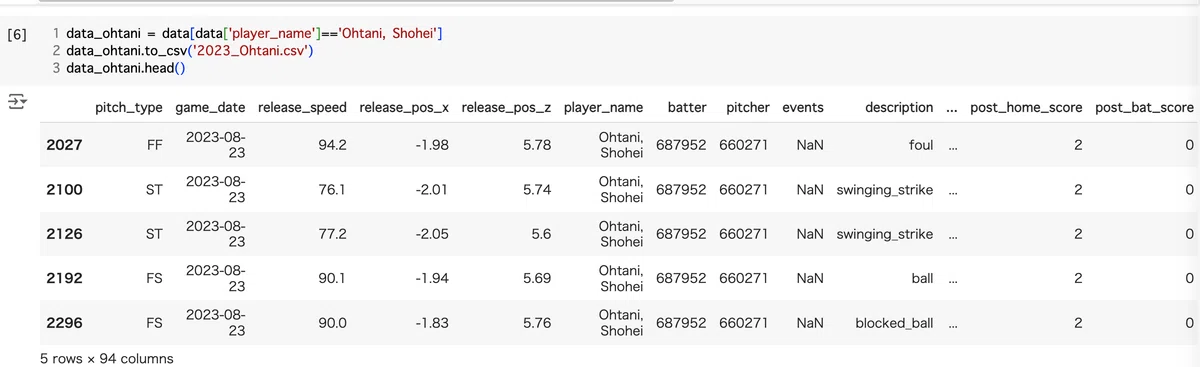Click pitch type FF in row 2027

point(154,145)
